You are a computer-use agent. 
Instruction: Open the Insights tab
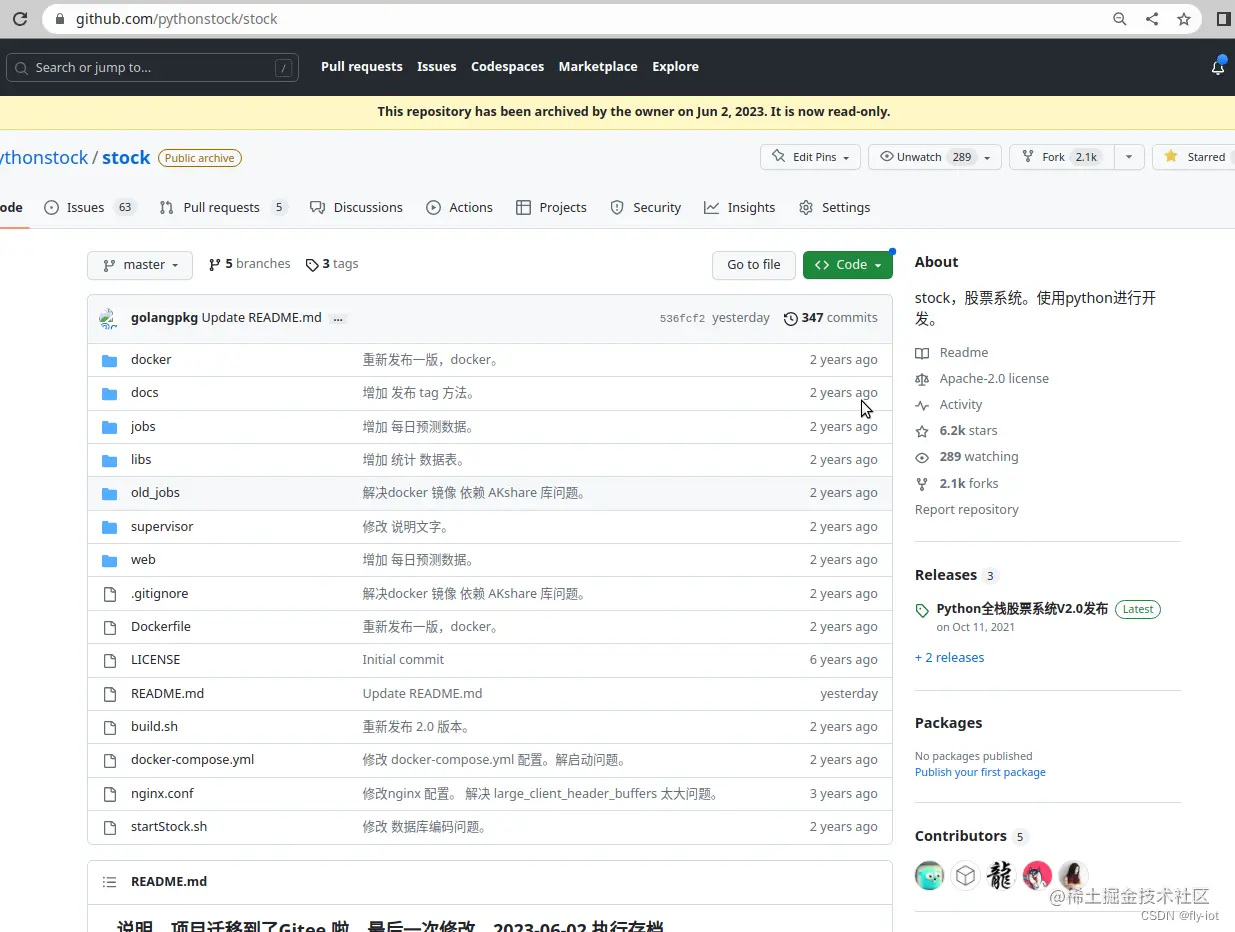[x=739, y=208]
